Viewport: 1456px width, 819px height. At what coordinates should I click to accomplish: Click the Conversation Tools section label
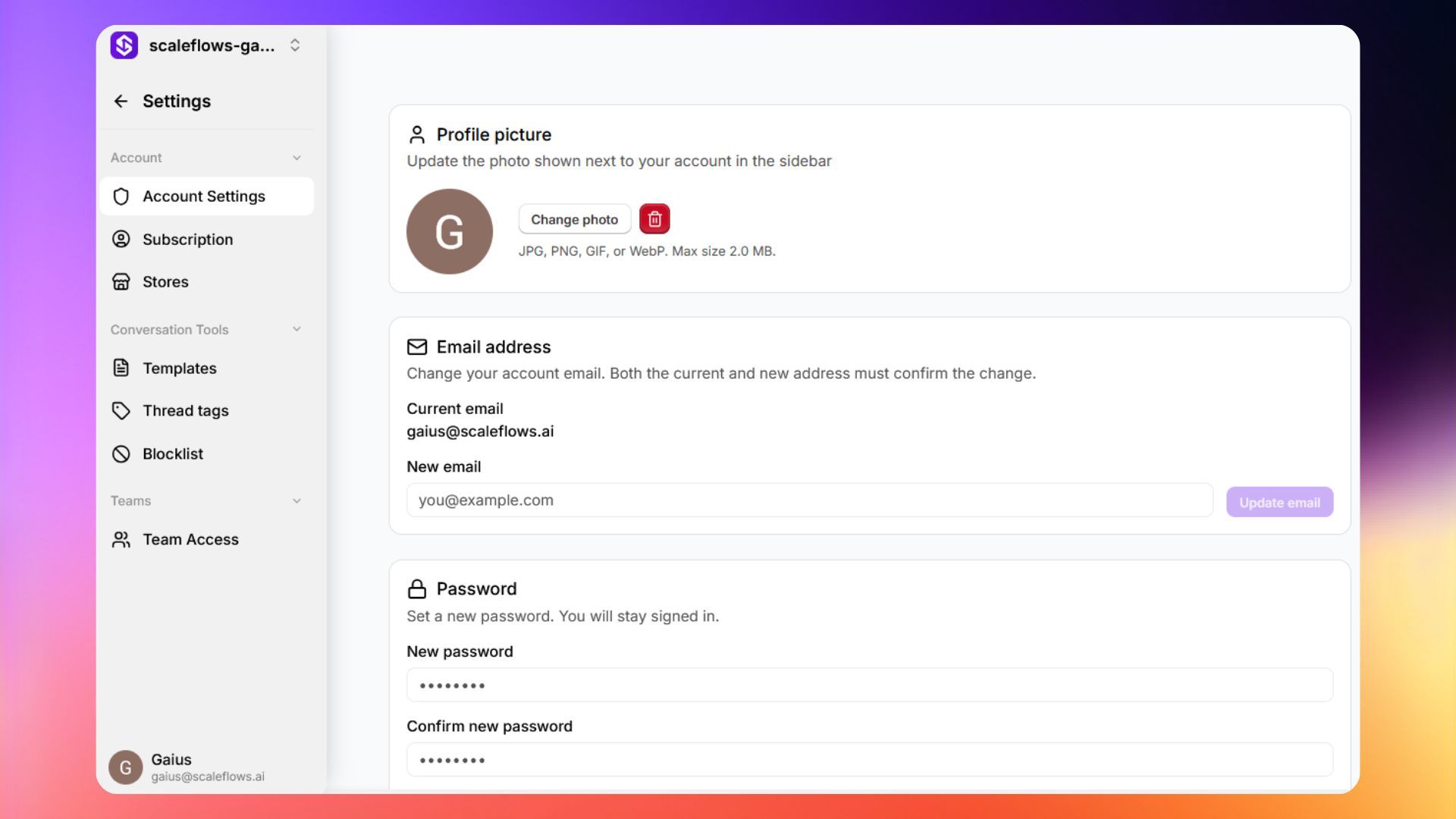[170, 329]
